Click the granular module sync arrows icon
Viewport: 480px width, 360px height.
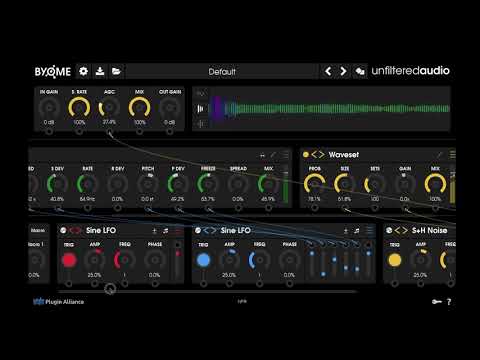[x=262, y=155]
